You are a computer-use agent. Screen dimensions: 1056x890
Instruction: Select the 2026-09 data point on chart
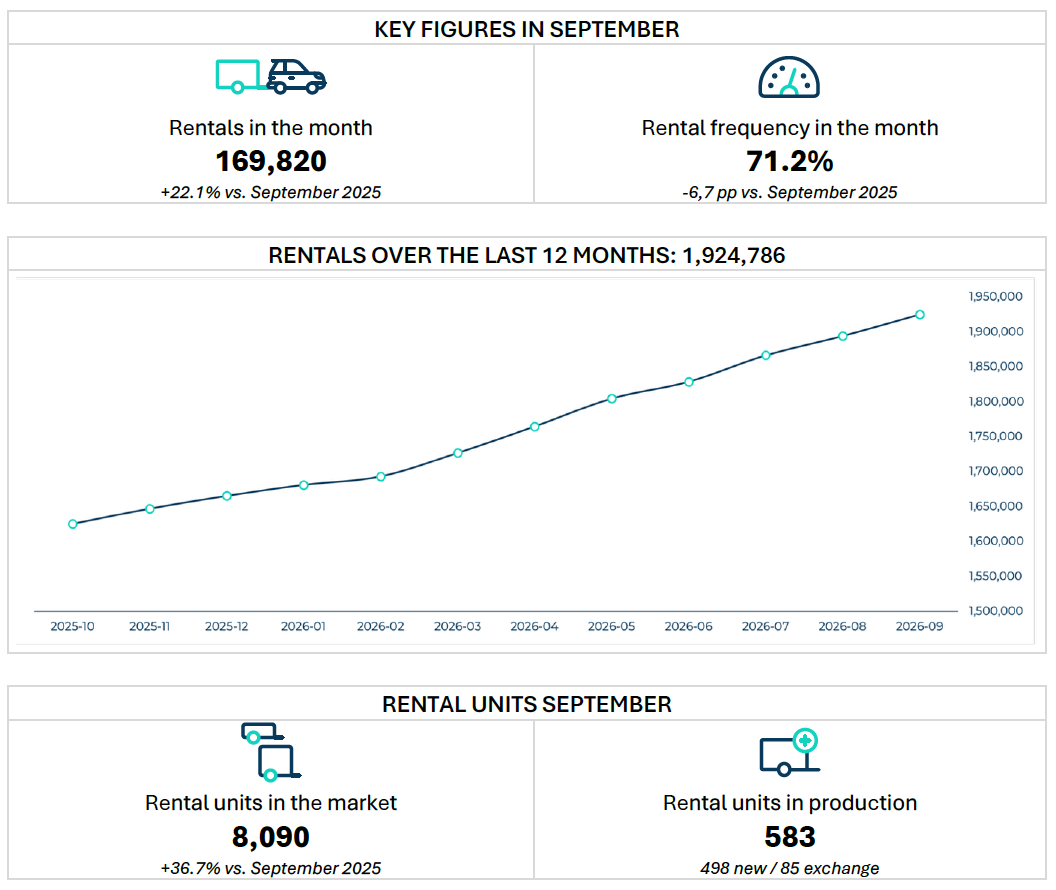(x=920, y=314)
